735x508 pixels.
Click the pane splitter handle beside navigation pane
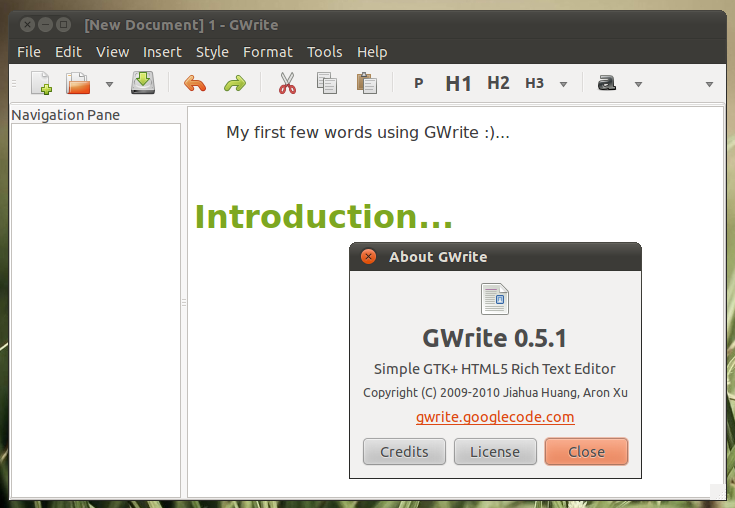[x=184, y=303]
